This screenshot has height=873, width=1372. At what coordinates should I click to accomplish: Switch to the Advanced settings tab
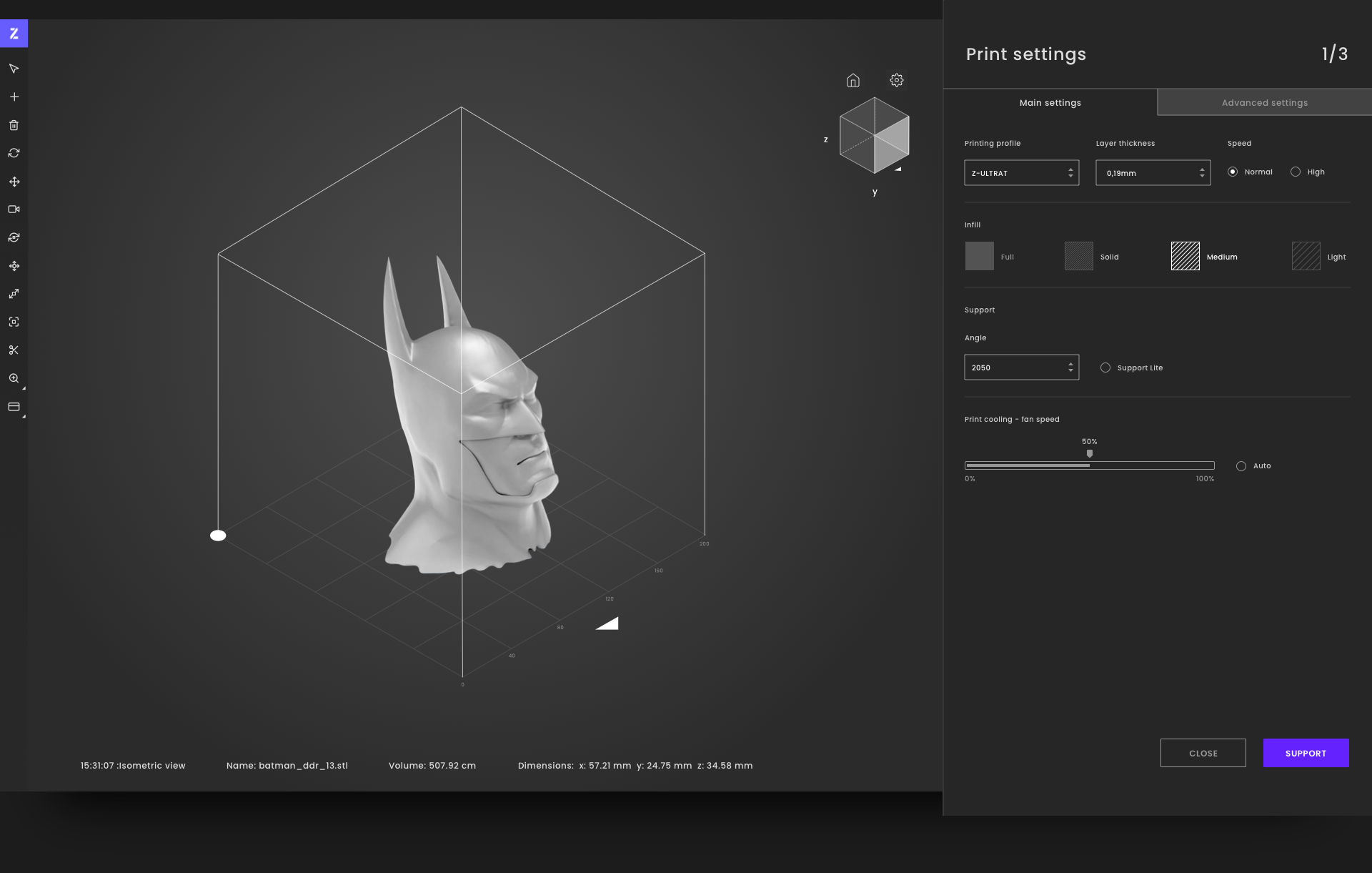tap(1264, 103)
